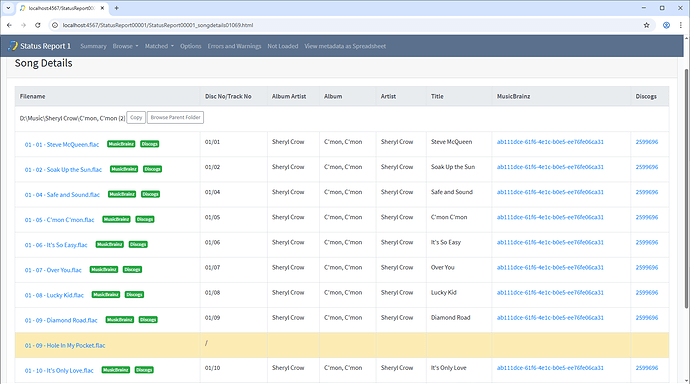Click MusicBrainz badge on Lucky Kid row

[x=106, y=294]
